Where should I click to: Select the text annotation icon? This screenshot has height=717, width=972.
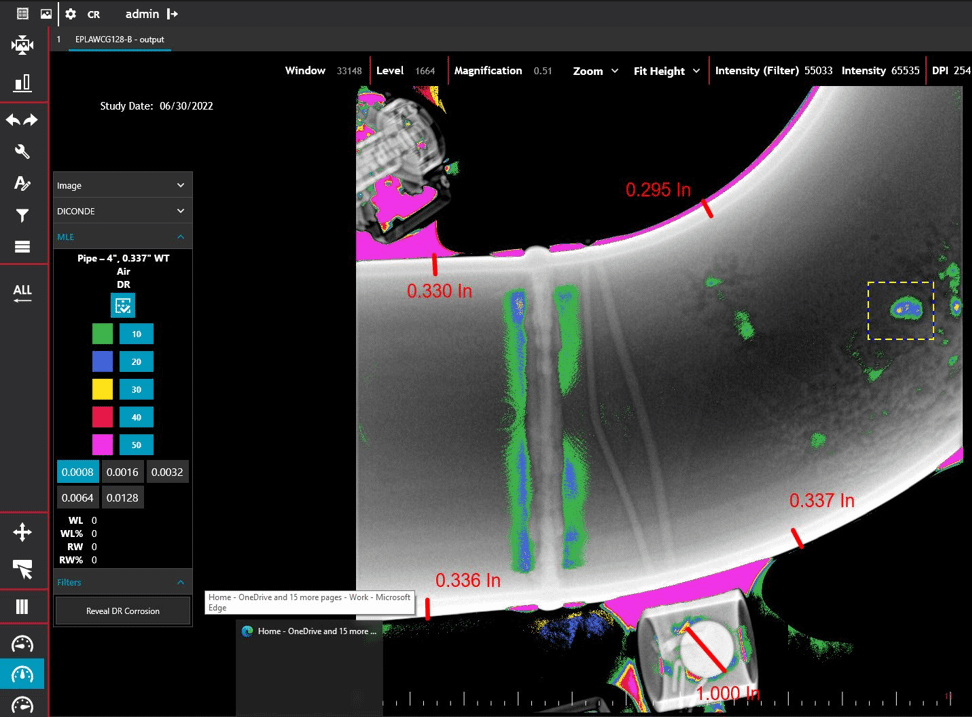click(22, 183)
